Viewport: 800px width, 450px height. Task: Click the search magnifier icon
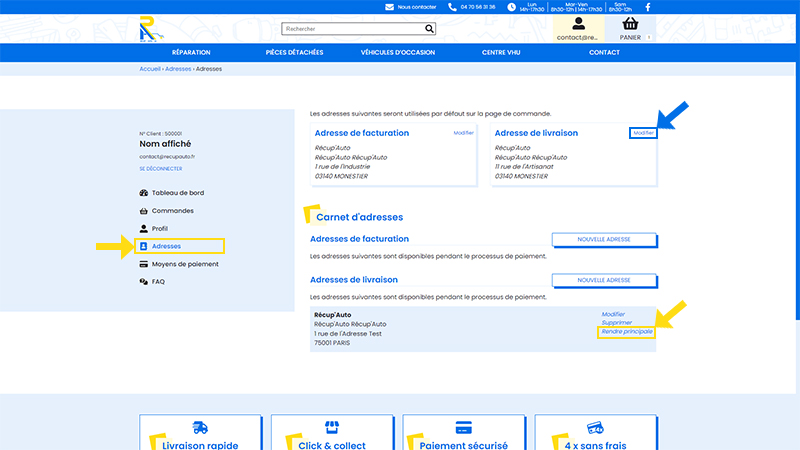(x=429, y=29)
